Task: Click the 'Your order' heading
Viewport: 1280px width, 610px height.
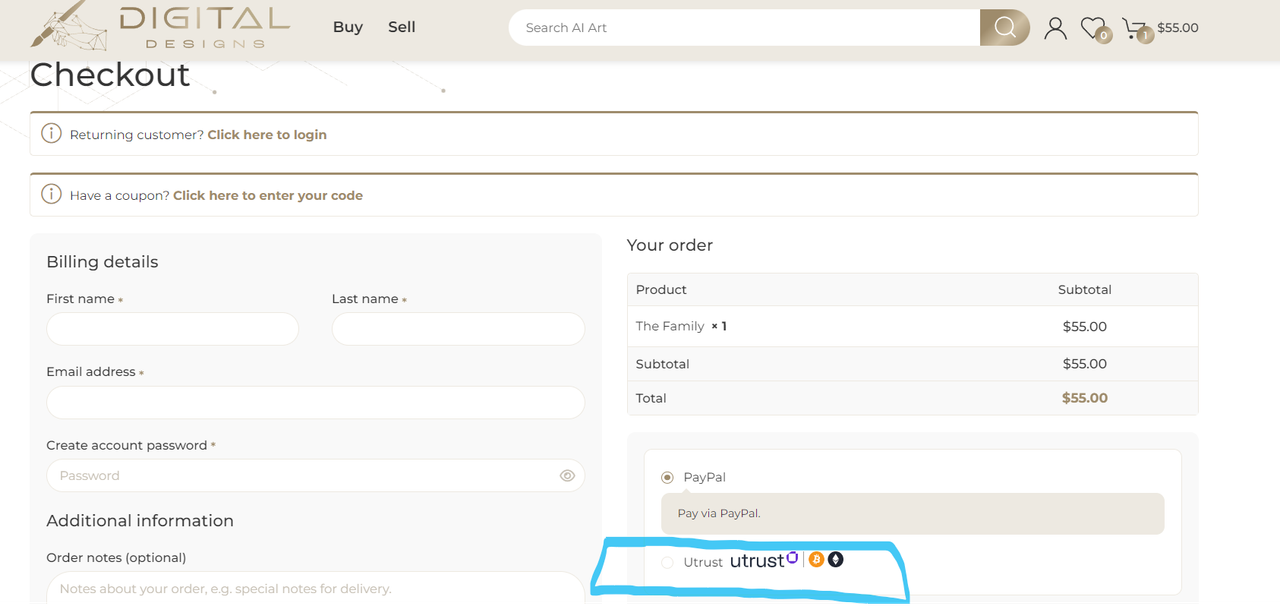Action: (670, 245)
